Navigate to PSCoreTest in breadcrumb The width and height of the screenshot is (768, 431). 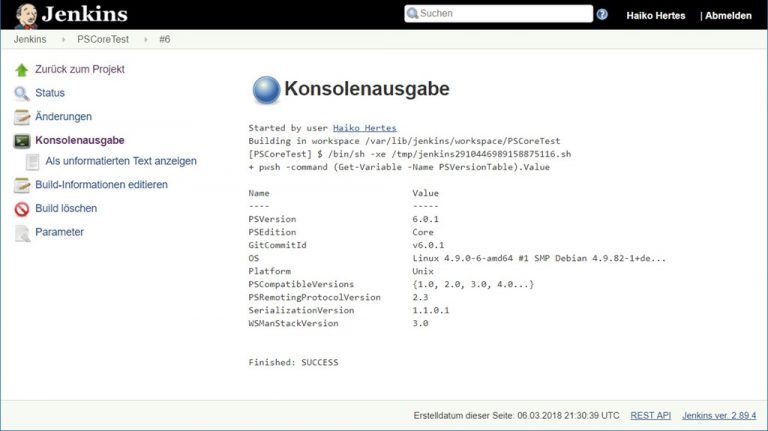[x=103, y=39]
